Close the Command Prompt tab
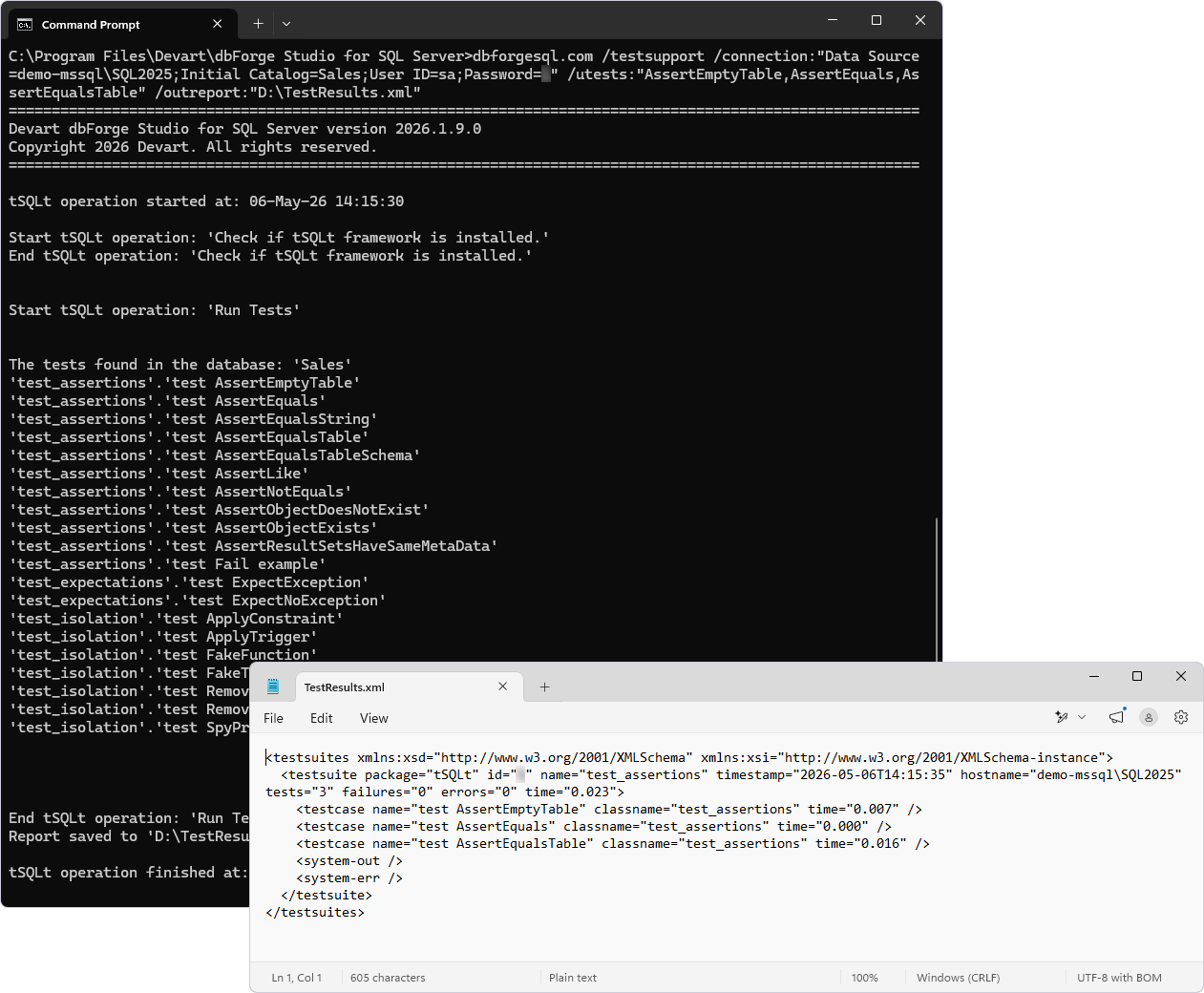This screenshot has height=993, width=1204. (x=218, y=24)
